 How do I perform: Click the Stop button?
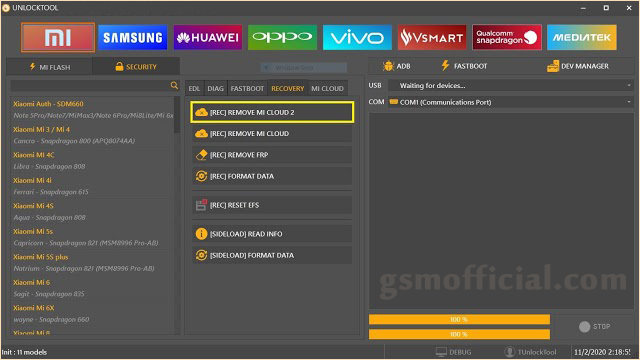tap(595, 327)
